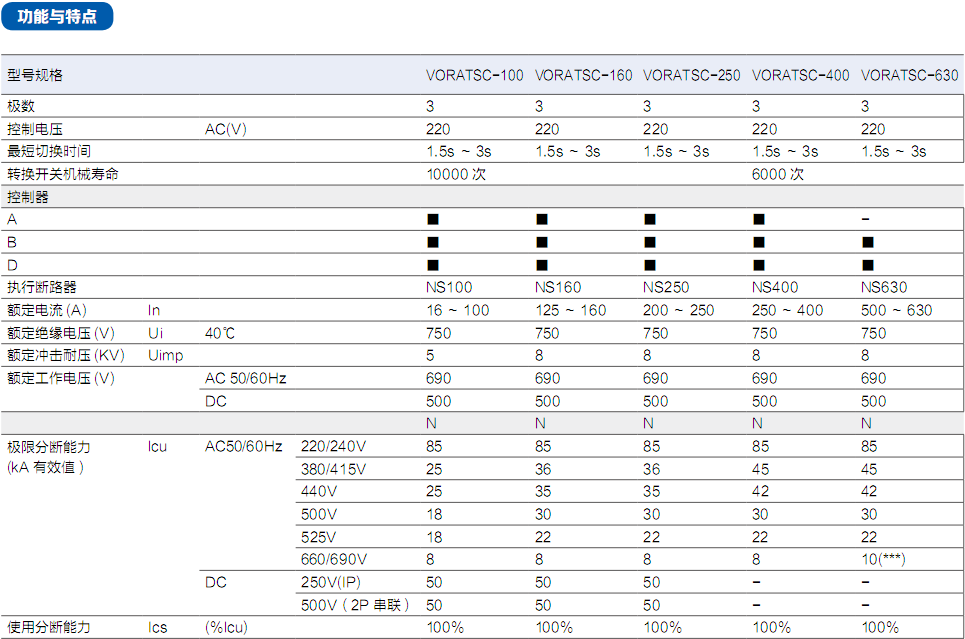This screenshot has width=965, height=639.
Task: Click the 型号规格 header label
Action: 35,76
